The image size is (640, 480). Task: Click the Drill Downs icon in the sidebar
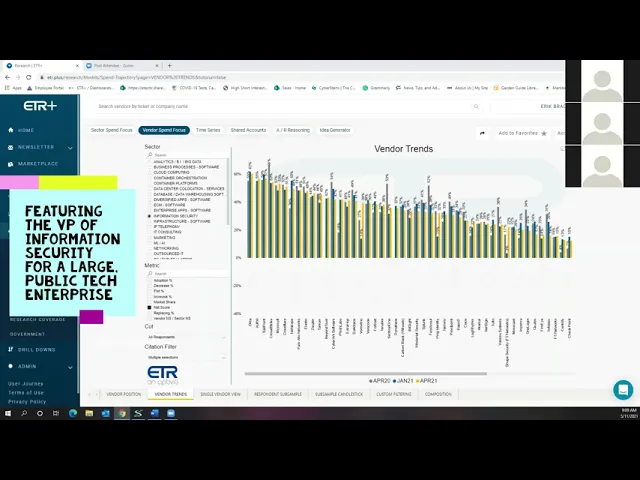(11, 349)
